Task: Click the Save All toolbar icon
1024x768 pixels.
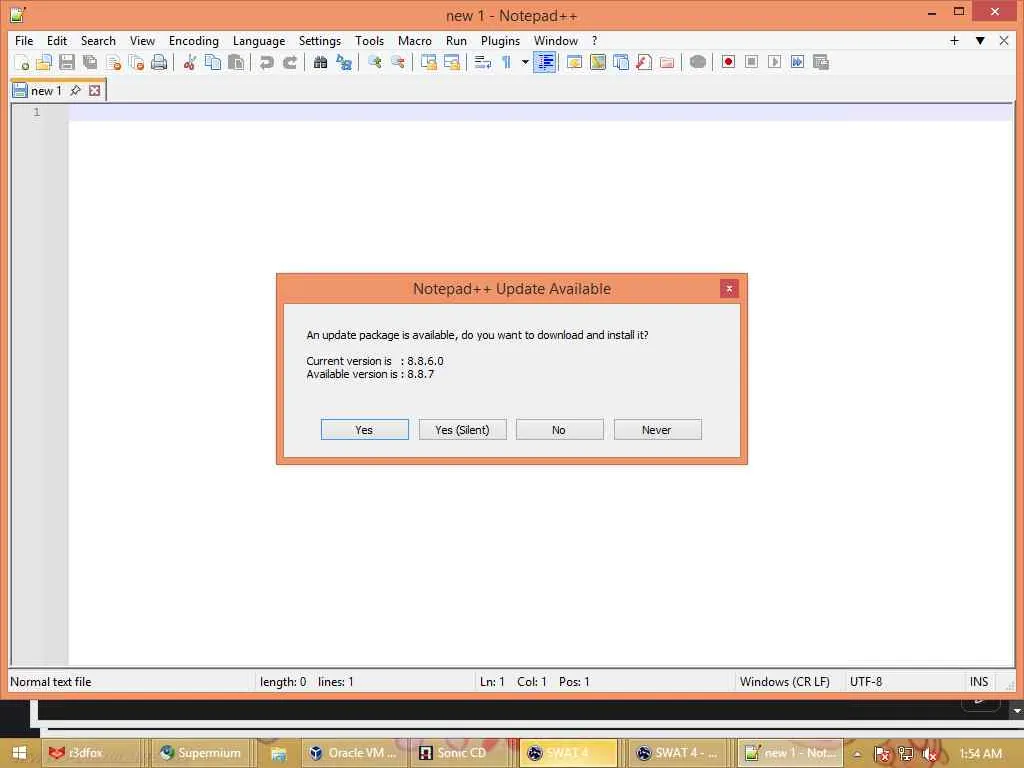Action: 89,62
